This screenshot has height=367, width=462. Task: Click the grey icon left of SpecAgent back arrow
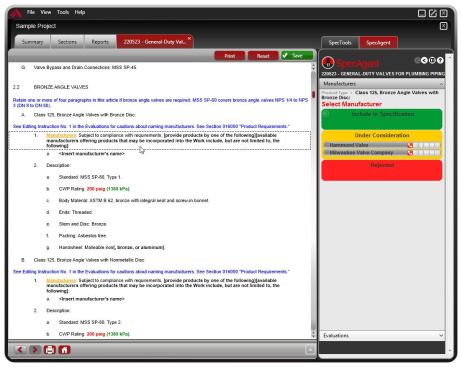(417, 60)
